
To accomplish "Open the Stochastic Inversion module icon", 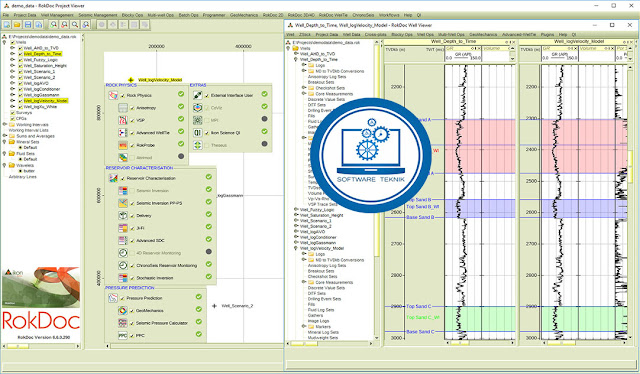I will tap(122, 278).
